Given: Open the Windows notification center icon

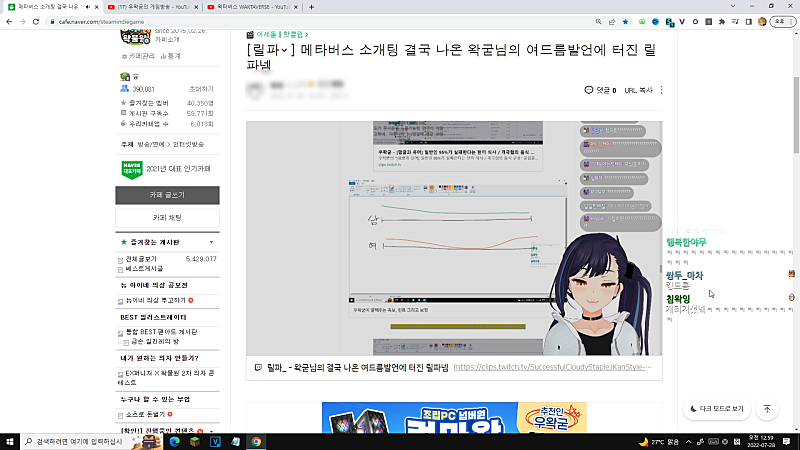Looking at the screenshot, I should point(787,441).
